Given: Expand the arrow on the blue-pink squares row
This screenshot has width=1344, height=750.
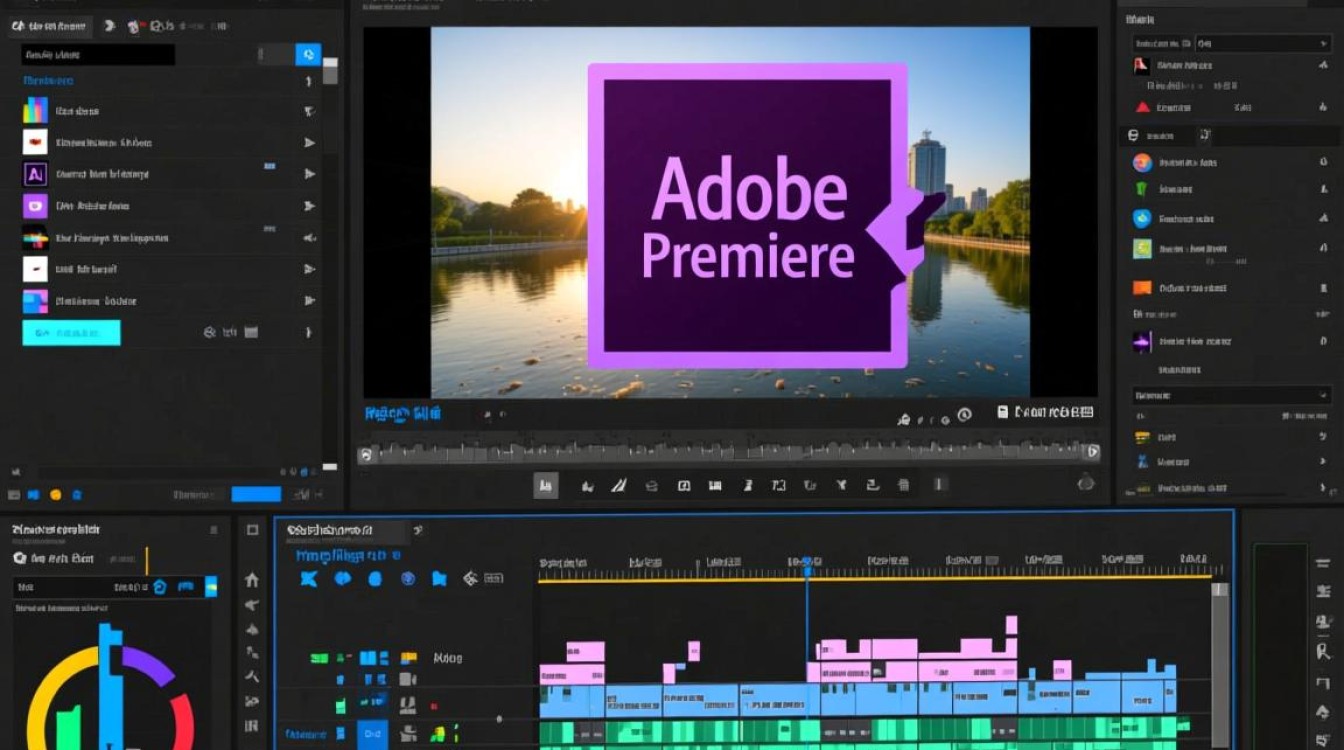Looking at the screenshot, I should click(x=309, y=301).
